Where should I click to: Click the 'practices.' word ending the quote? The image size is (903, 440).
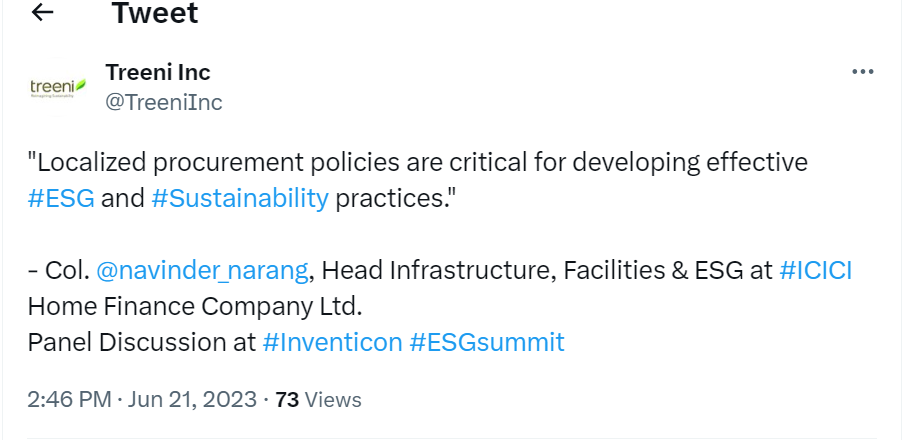pyautogui.click(x=396, y=198)
